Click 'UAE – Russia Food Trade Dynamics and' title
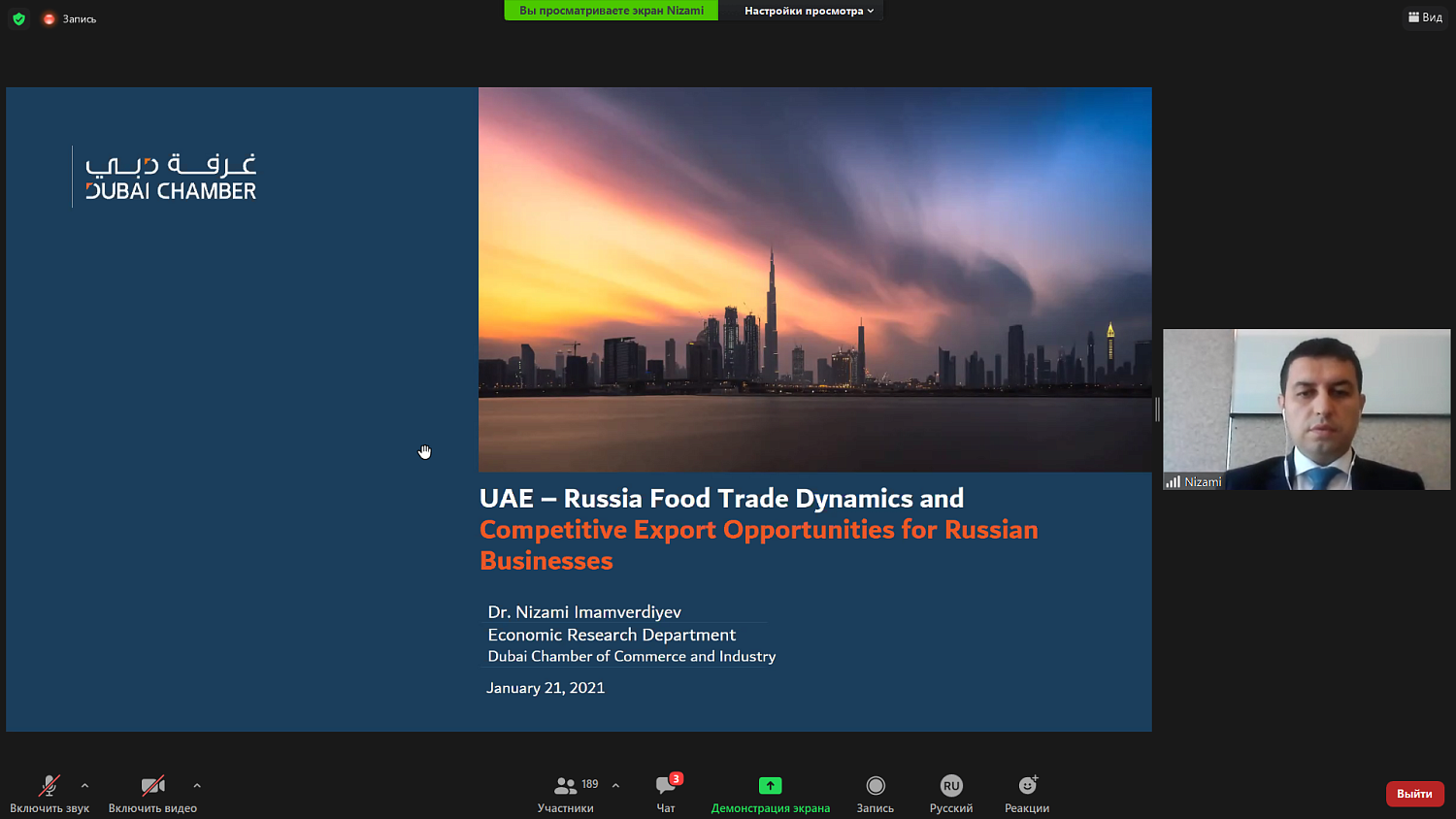 (722, 499)
